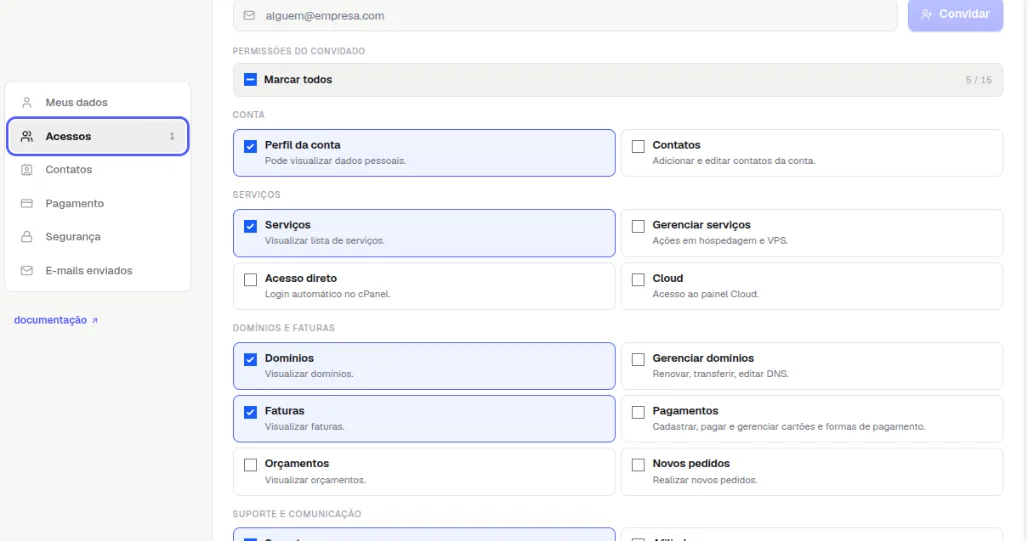Click the credit card icon beside Pagamento
The width and height of the screenshot is (1028, 541).
[x=27, y=203]
